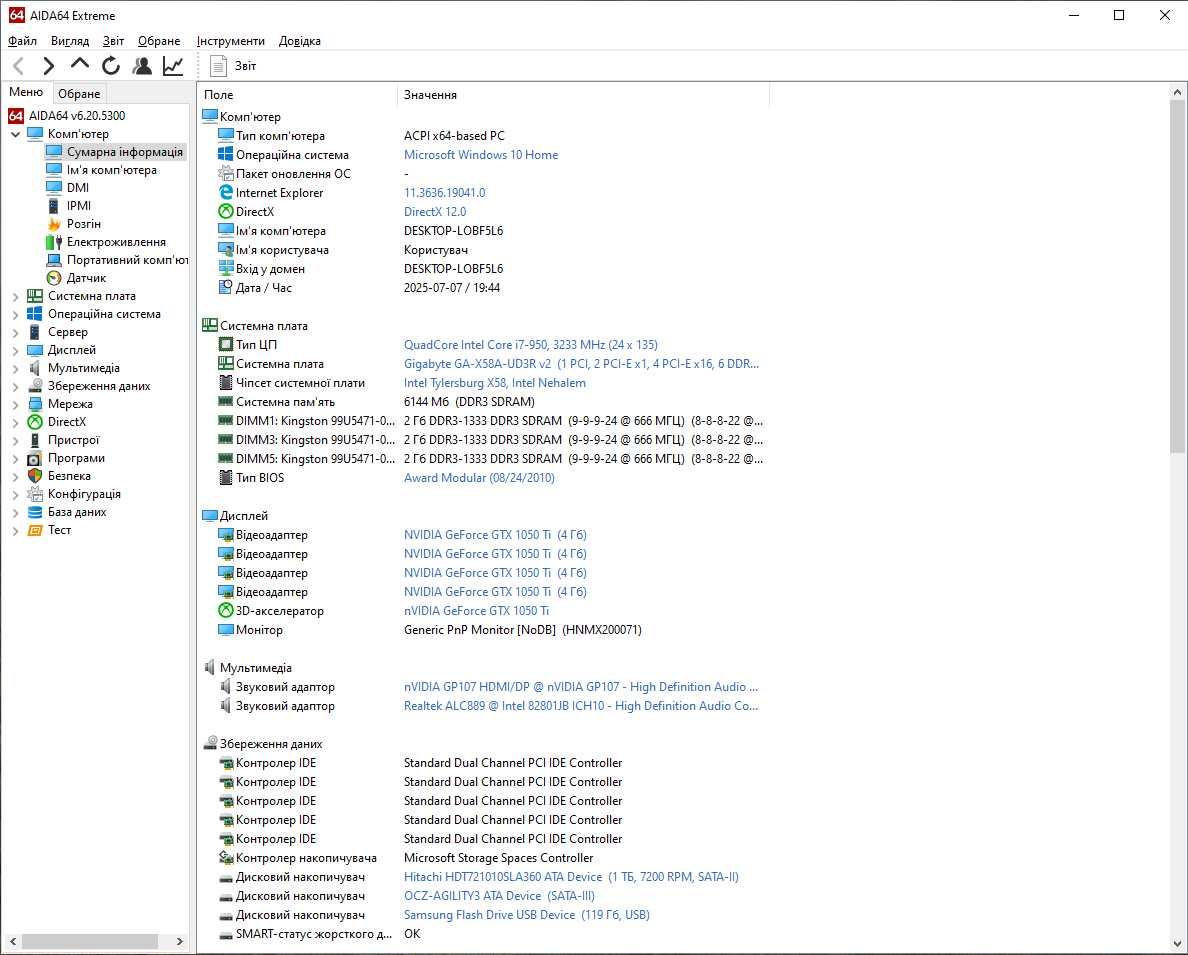Switch to the Обране tab
Viewport: 1188px width, 955px height.
tap(79, 94)
